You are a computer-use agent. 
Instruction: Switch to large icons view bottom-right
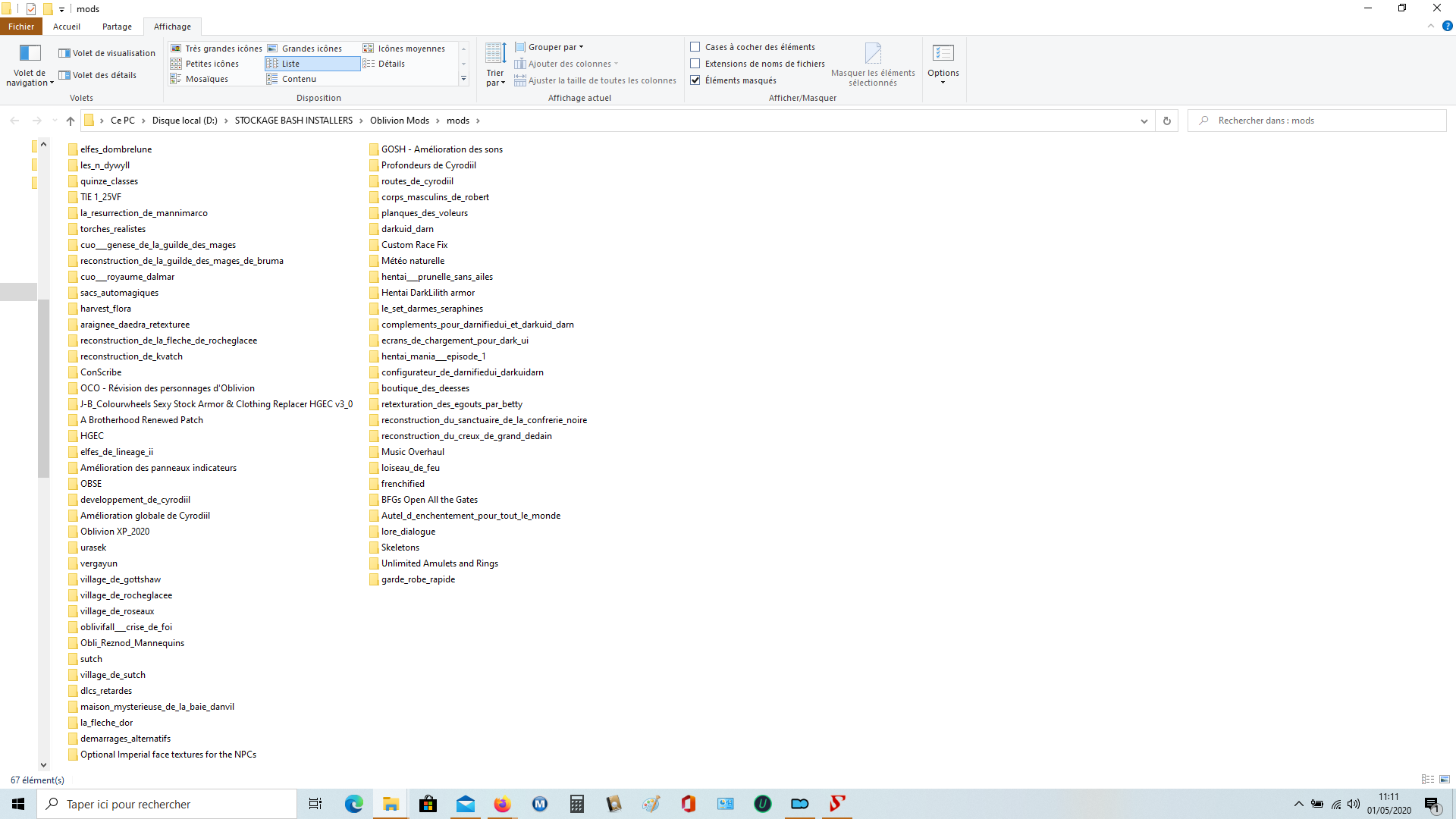pos(1445,780)
